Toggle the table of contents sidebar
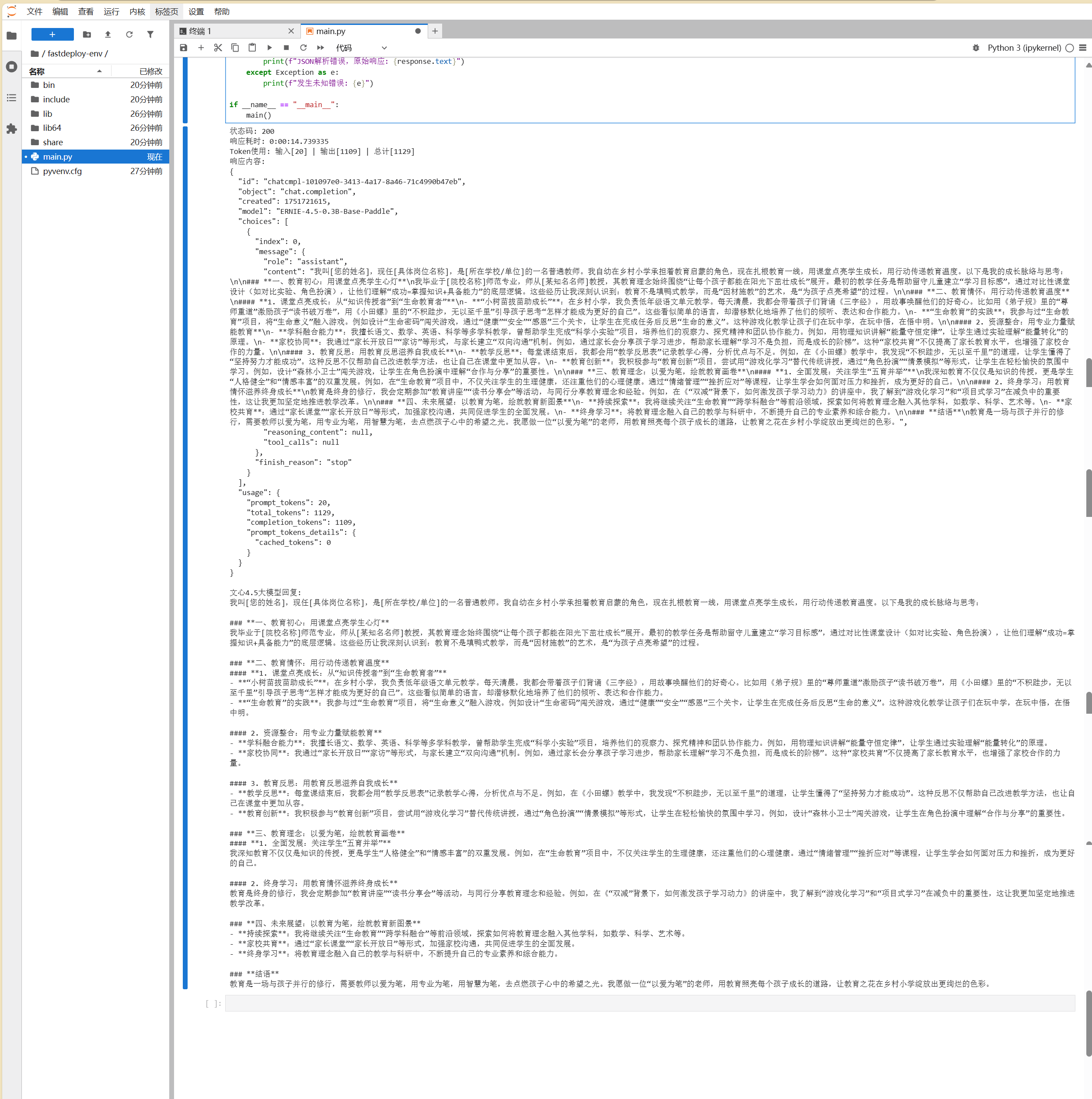This screenshot has width=1092, height=1099. tap(11, 98)
